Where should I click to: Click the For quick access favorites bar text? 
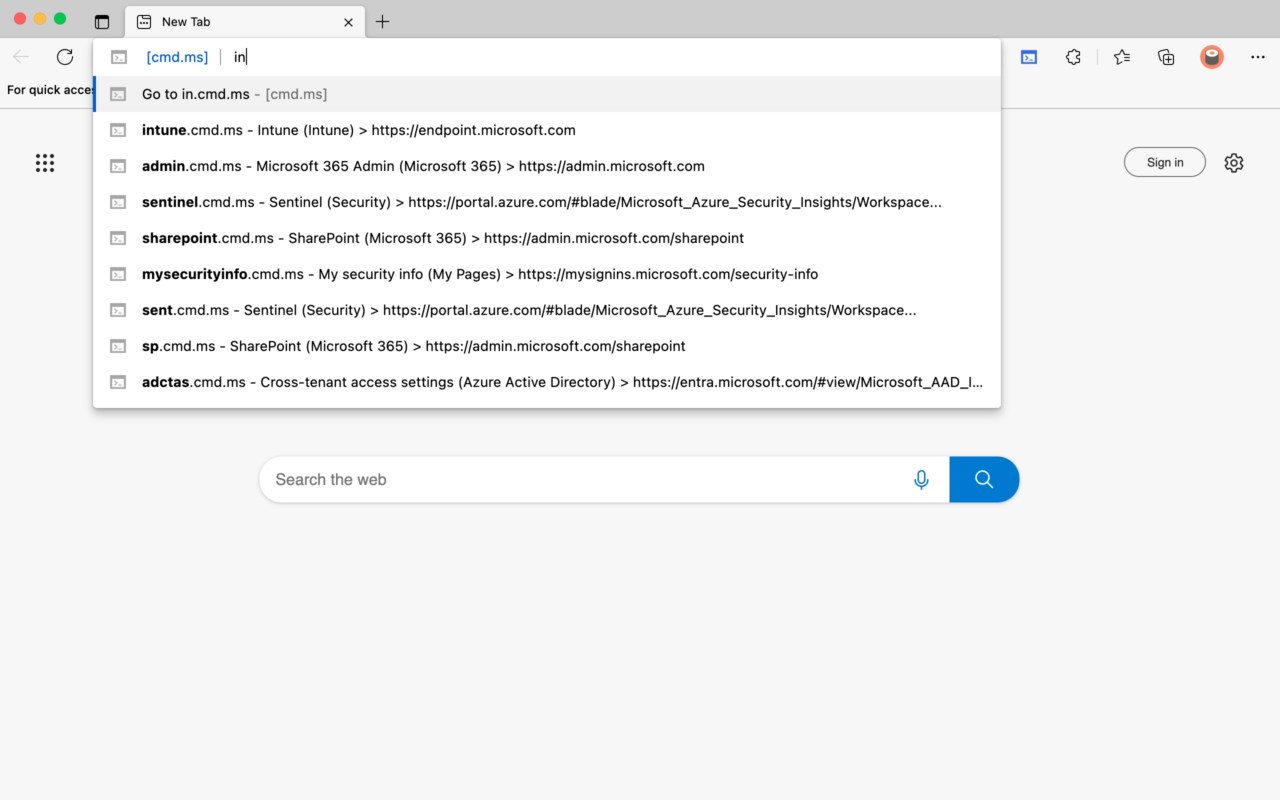pos(49,90)
